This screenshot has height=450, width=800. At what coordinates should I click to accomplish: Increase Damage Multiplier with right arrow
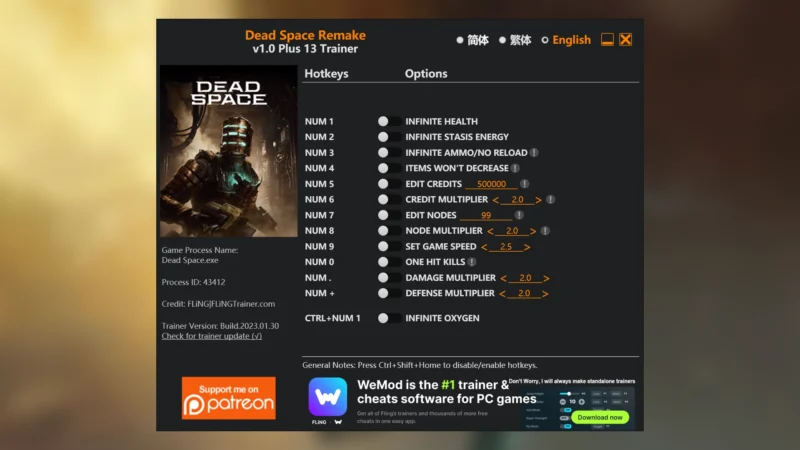point(546,278)
